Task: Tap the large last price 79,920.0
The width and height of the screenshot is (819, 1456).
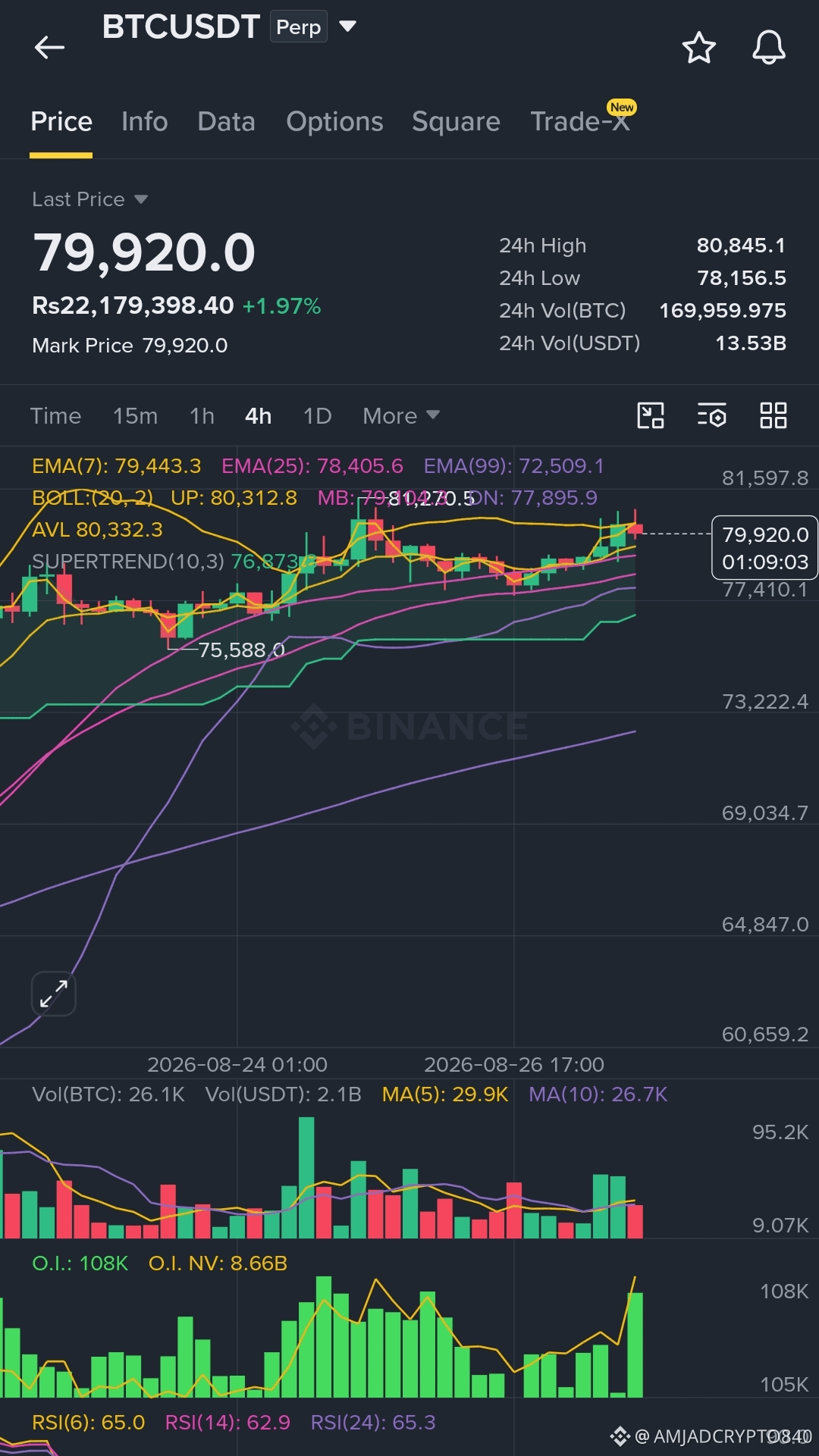Action: click(144, 252)
